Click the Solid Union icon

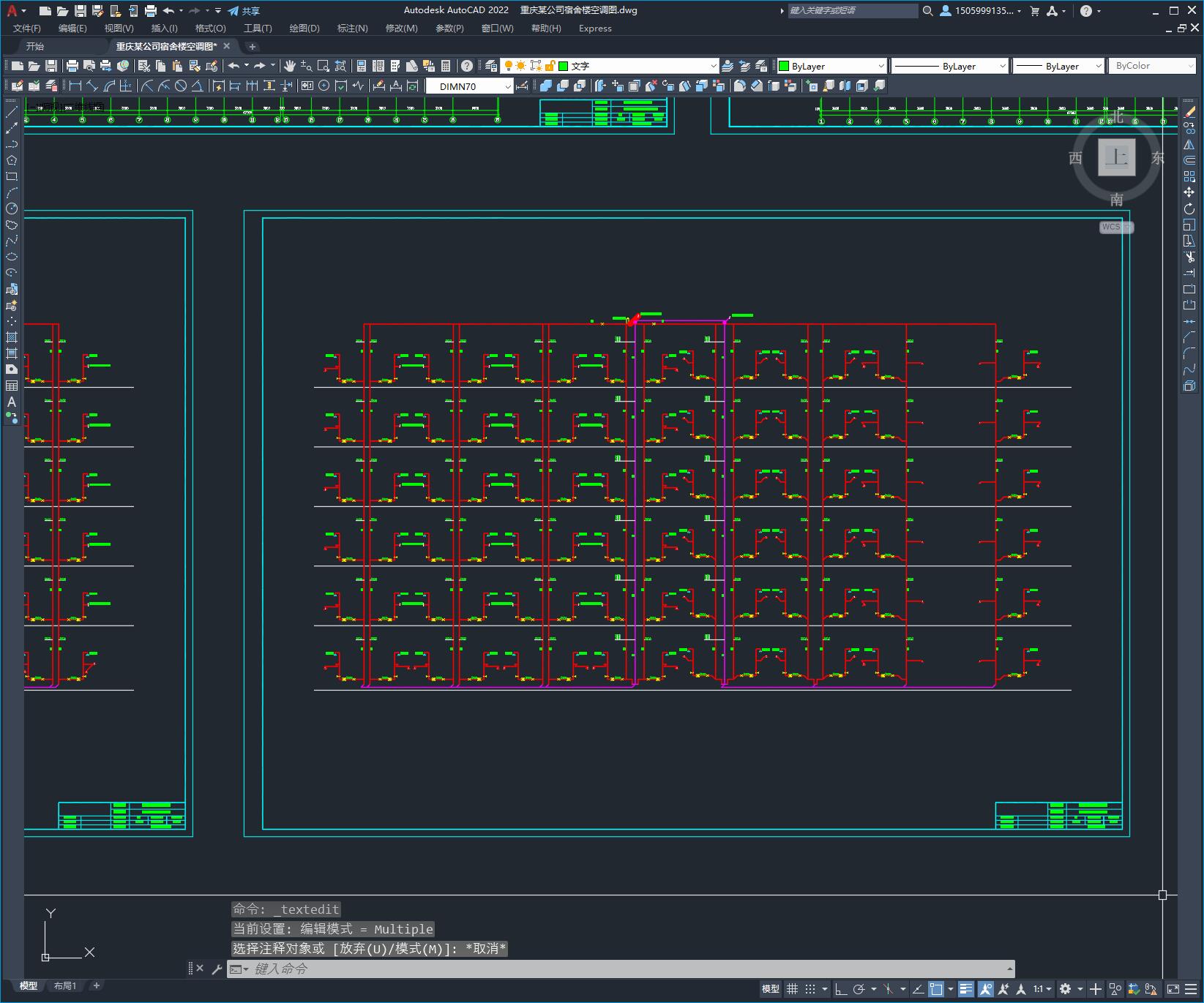click(x=546, y=86)
